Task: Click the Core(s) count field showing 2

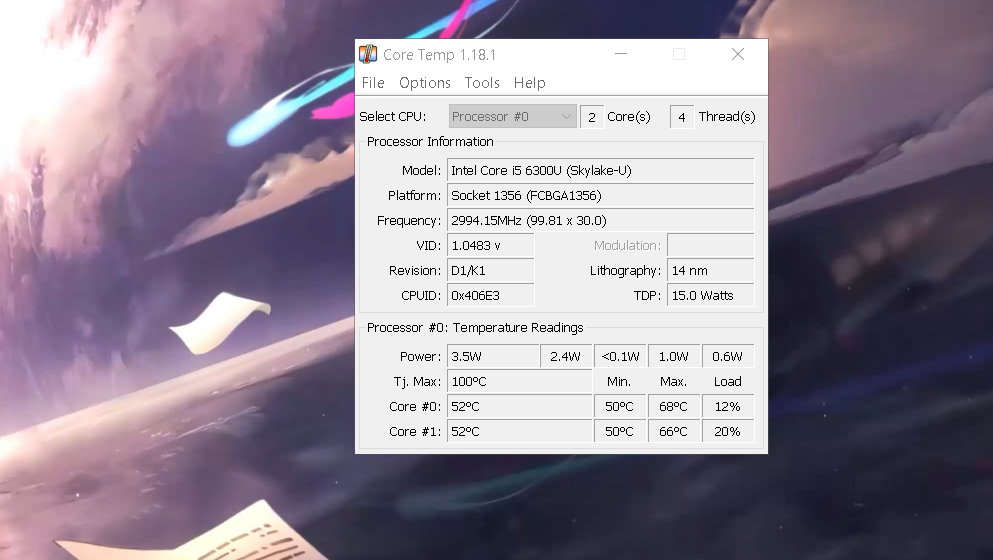Action: pos(592,117)
